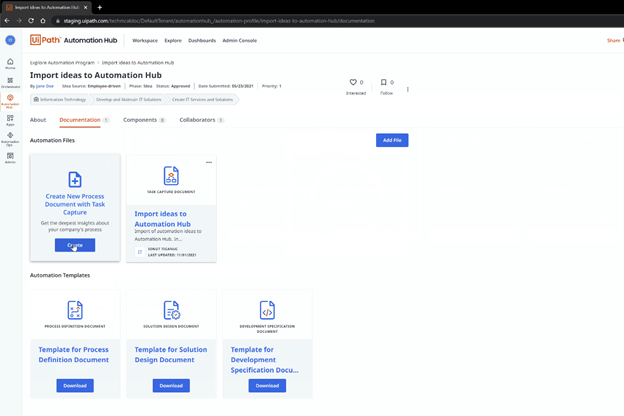Click the new document plus icon

pos(75,180)
